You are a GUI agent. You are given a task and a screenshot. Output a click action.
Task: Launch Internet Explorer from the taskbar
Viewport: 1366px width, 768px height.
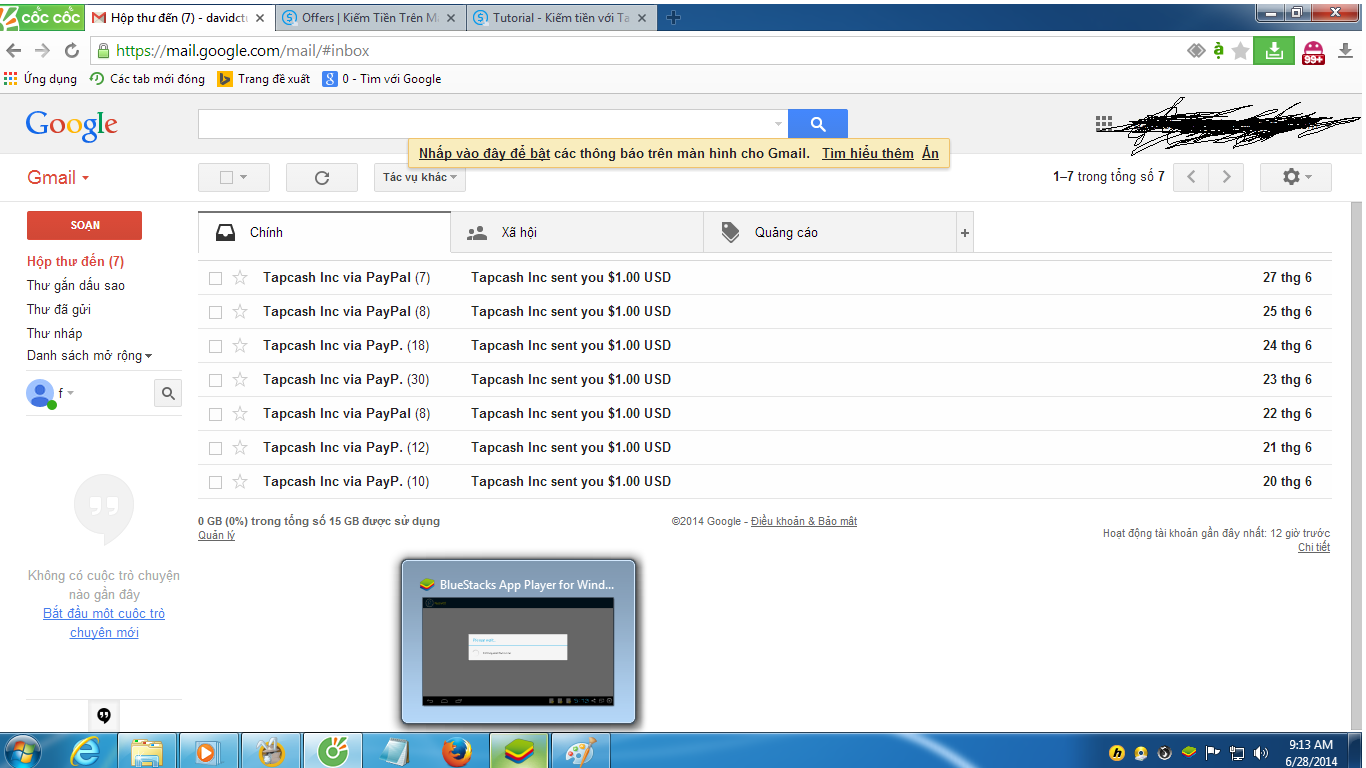tap(86, 751)
